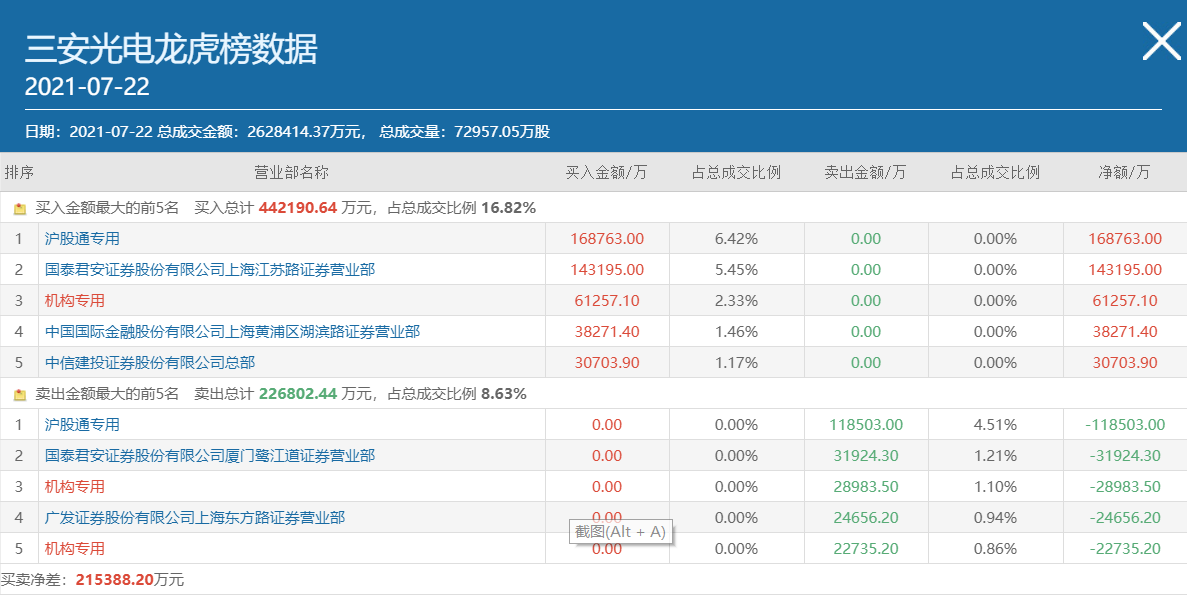Click the icon beside 卖出金额最大的前5名
The width and height of the screenshot is (1187, 596).
point(20,395)
